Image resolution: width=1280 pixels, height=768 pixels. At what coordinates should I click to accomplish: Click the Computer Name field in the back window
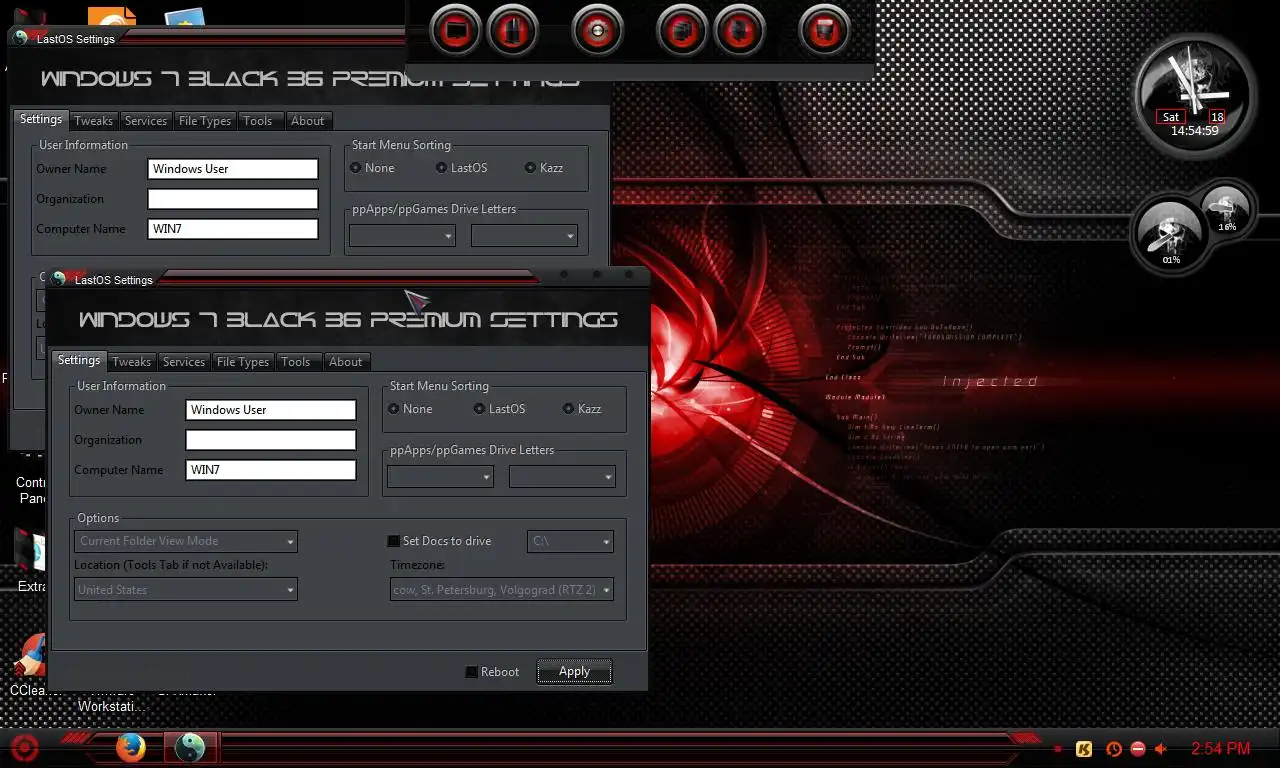[233, 229]
